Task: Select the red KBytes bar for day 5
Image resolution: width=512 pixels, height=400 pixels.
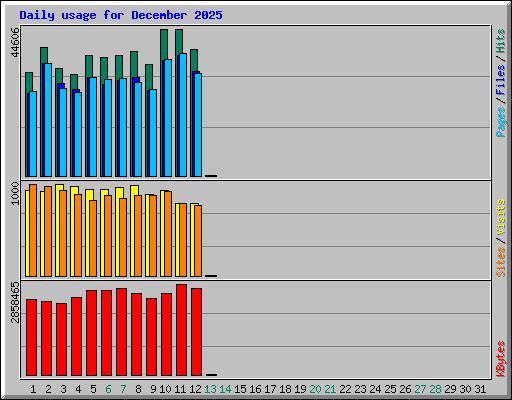Action: tap(91, 333)
